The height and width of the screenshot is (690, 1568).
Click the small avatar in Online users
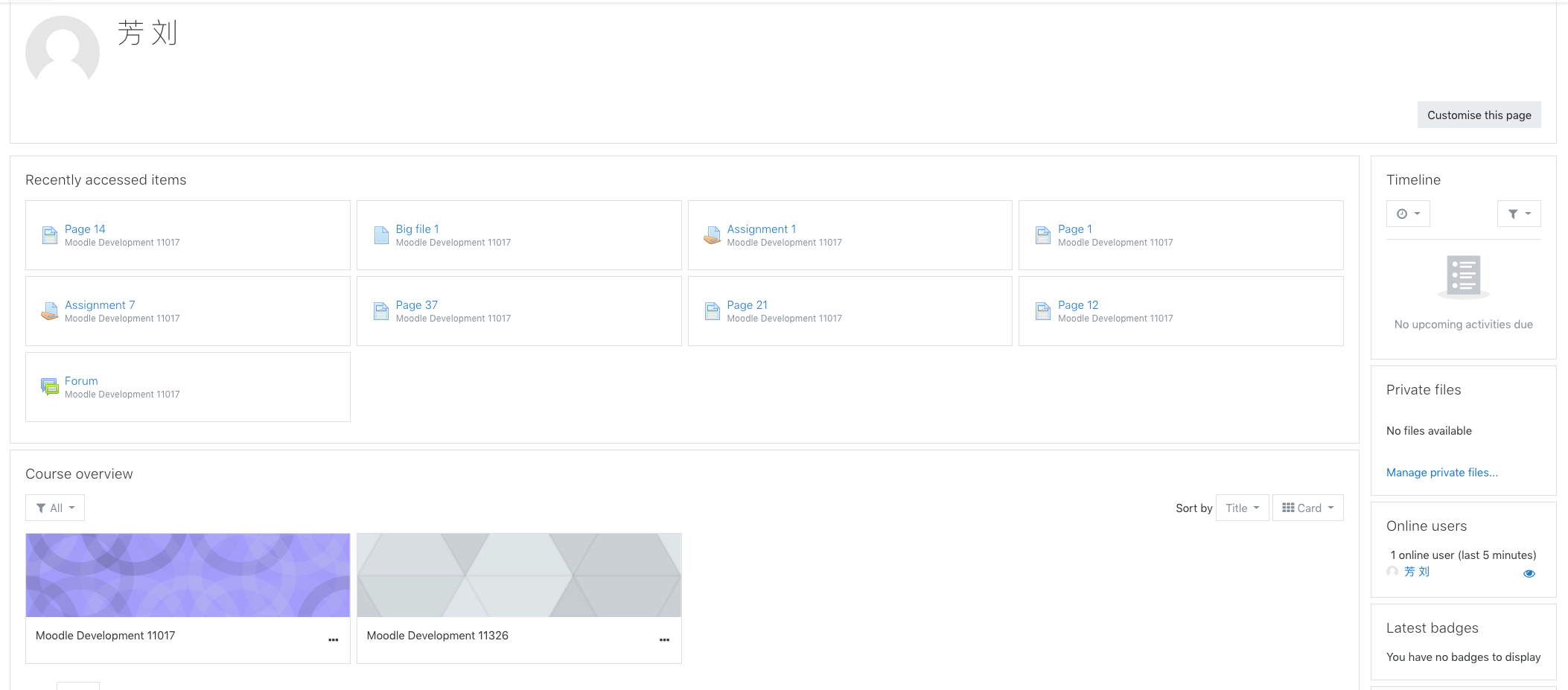pos(1392,572)
